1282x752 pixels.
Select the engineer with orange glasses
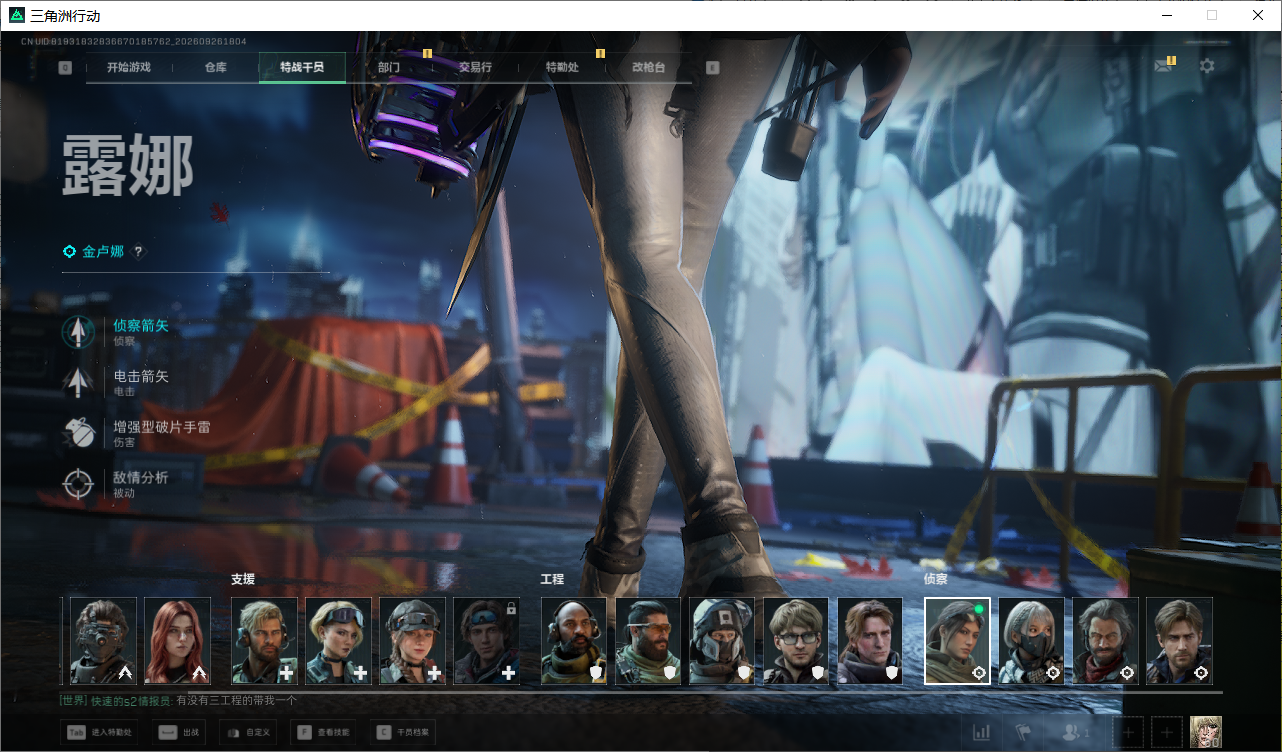point(648,641)
